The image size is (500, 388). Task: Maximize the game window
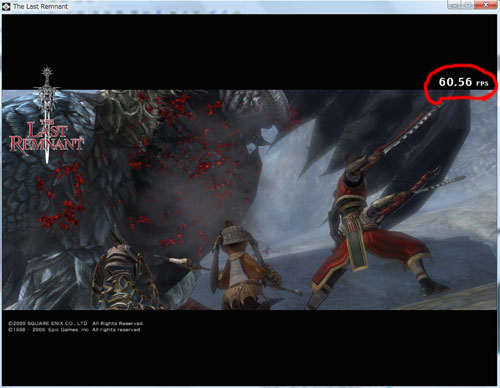[468, 5]
